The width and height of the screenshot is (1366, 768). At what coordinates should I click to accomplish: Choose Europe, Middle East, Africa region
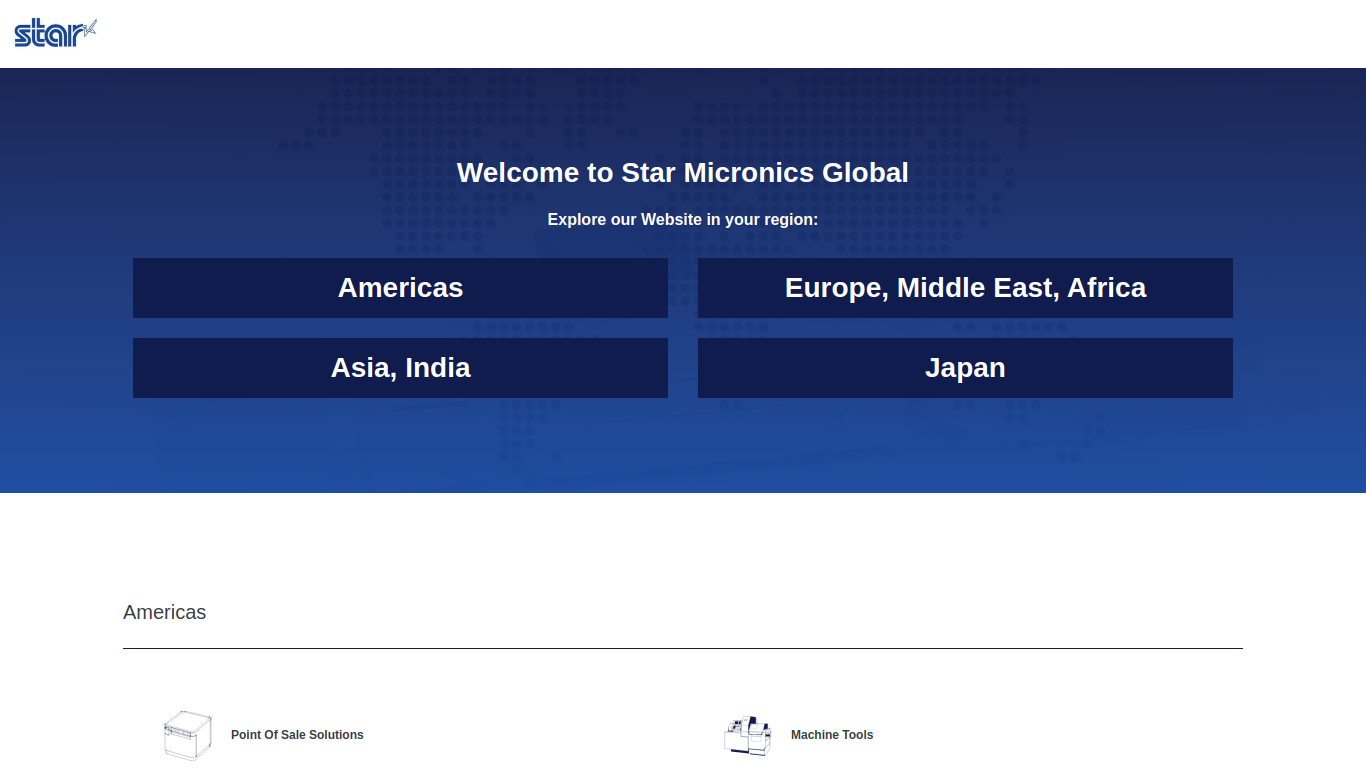[965, 288]
